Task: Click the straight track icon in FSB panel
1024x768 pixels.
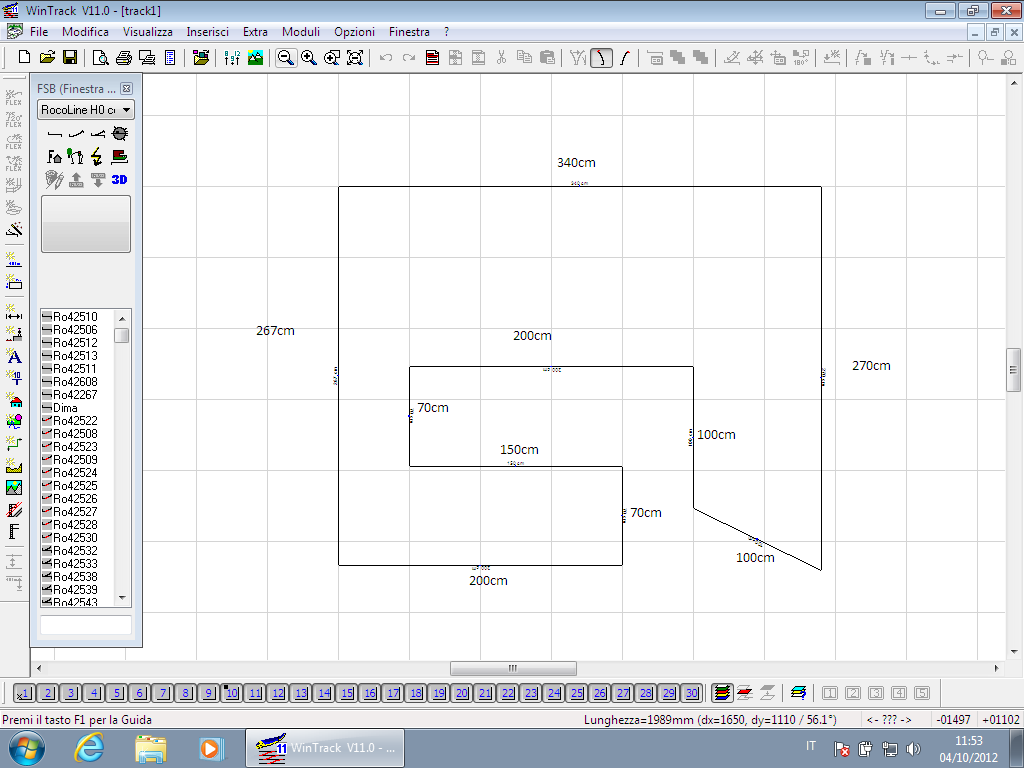Action: tap(55, 134)
